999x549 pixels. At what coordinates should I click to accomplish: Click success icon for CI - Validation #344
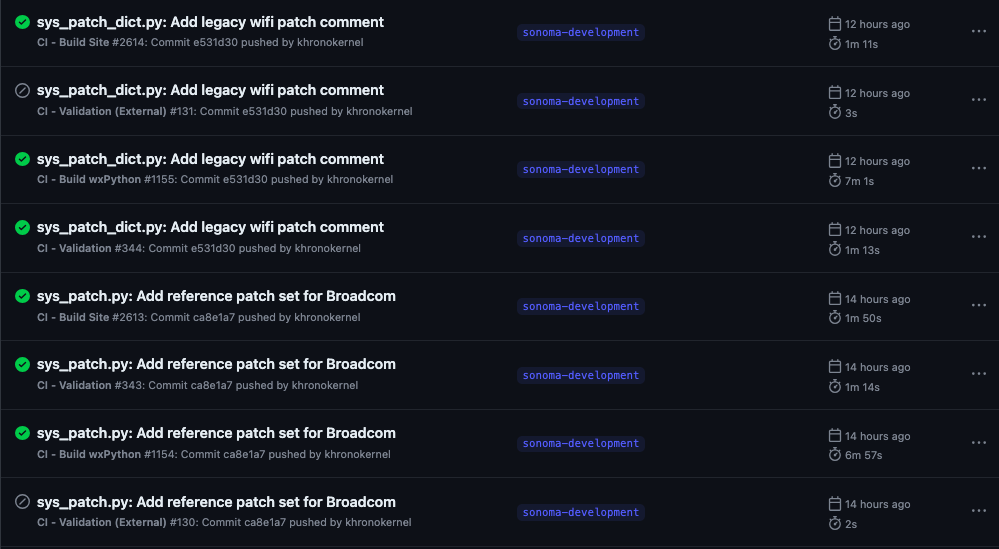pyautogui.click(x=22, y=228)
